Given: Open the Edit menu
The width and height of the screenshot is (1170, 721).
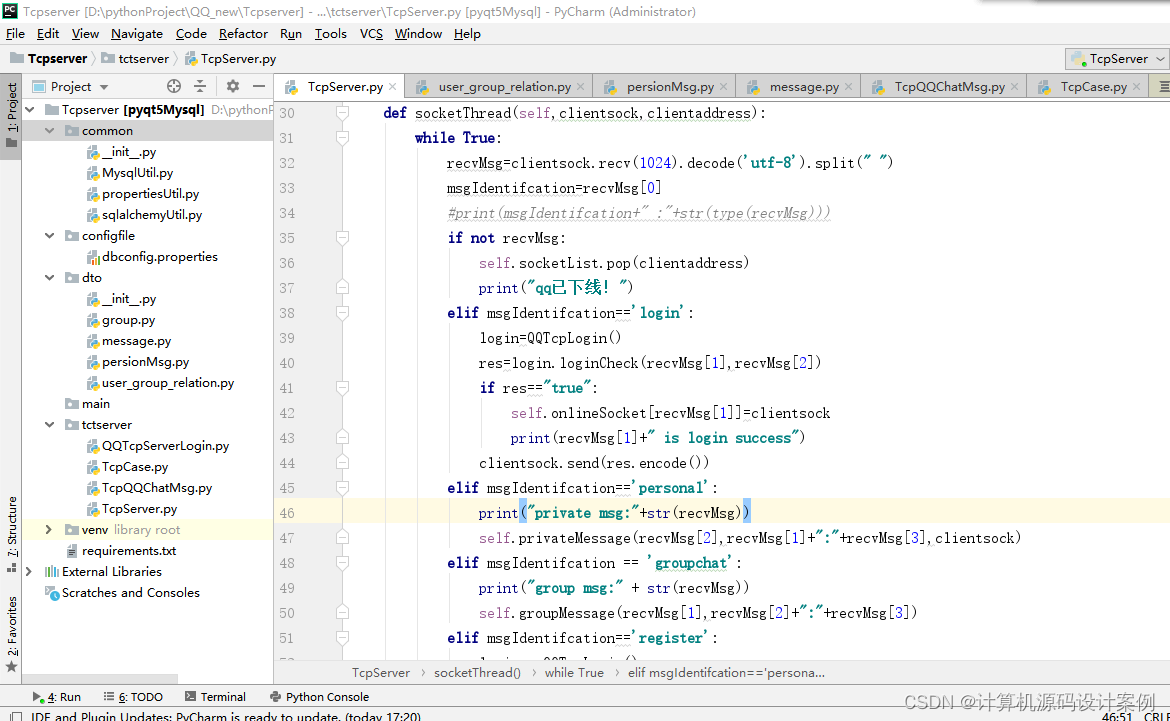Looking at the screenshot, I should click(x=48, y=34).
